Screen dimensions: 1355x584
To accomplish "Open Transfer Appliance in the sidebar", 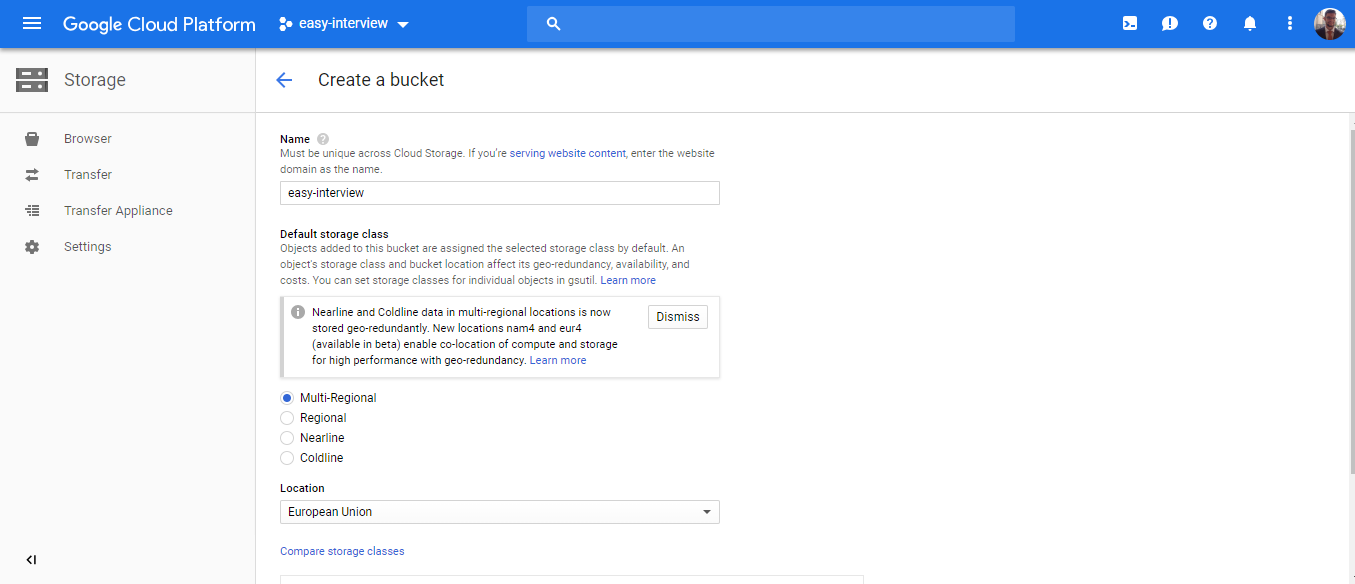I will coord(118,211).
